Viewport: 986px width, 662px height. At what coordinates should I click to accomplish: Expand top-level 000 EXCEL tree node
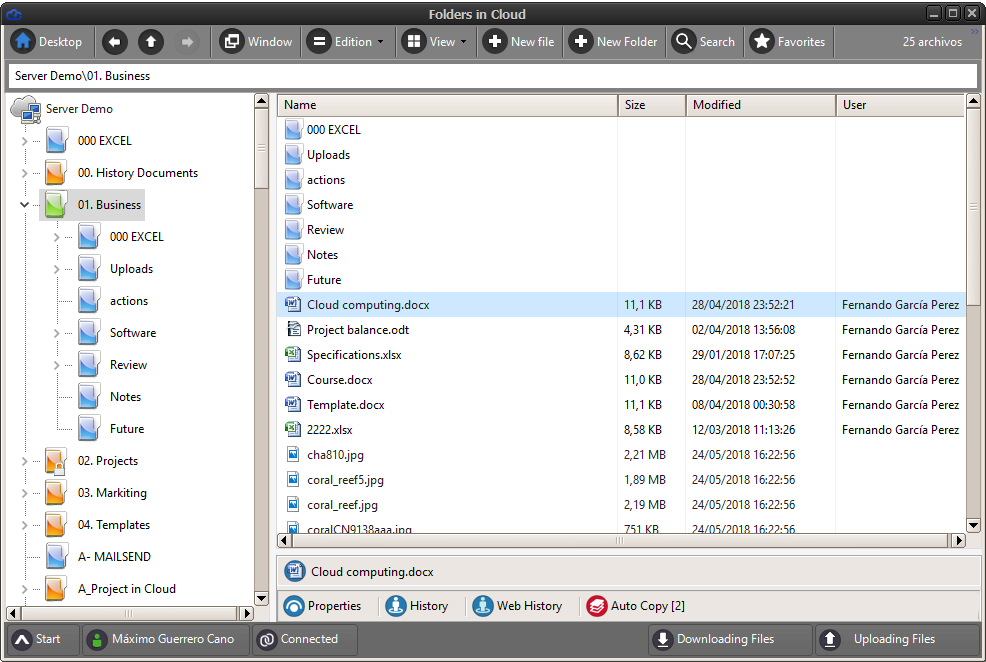pos(25,141)
